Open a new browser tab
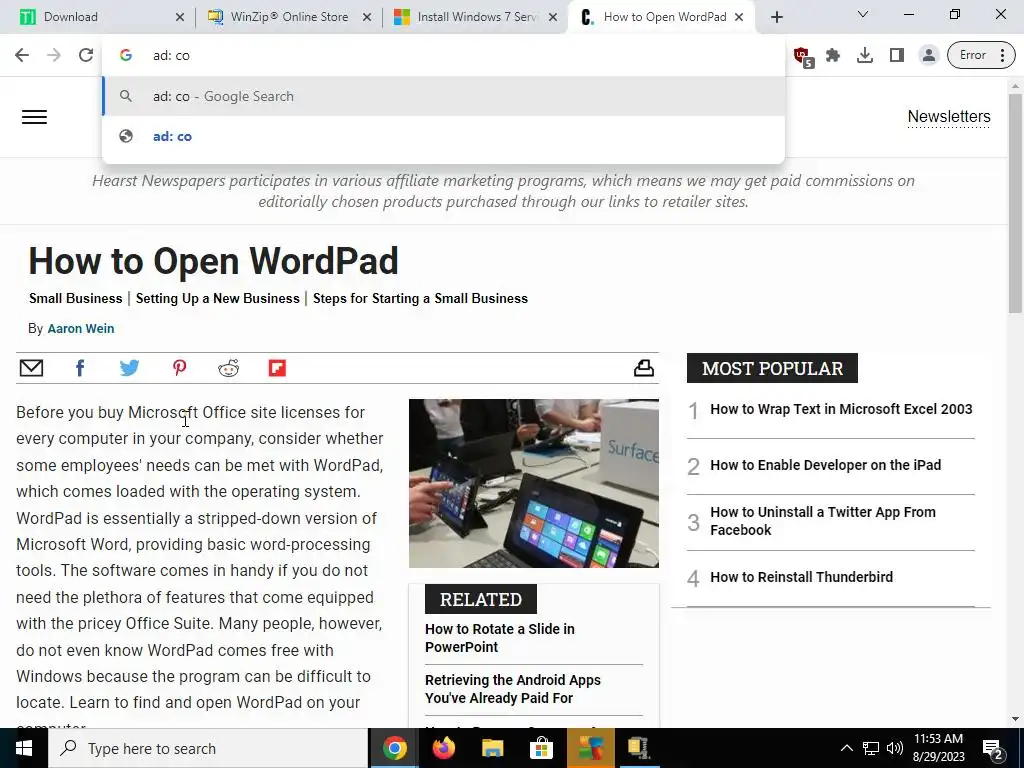Screen dimensions: 1024x768 click(x=776, y=17)
